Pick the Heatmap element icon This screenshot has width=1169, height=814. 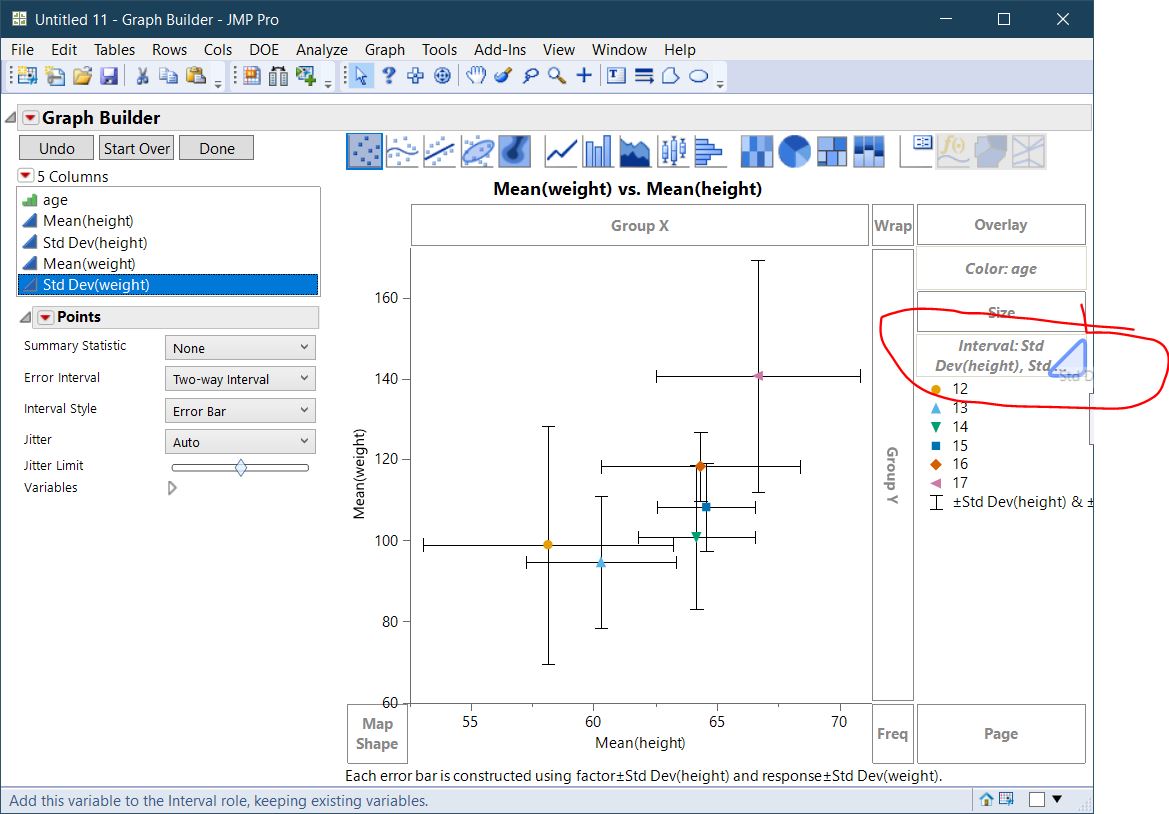757,152
